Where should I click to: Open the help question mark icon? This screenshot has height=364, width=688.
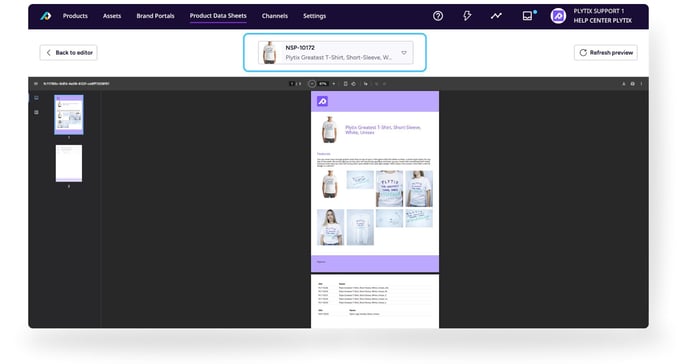[x=438, y=16]
